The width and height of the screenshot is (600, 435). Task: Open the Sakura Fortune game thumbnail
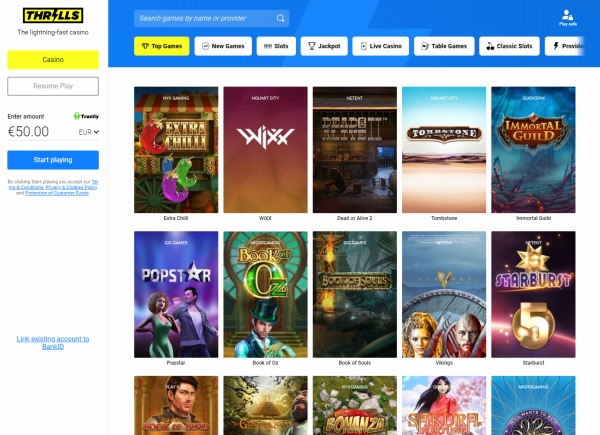click(x=444, y=406)
